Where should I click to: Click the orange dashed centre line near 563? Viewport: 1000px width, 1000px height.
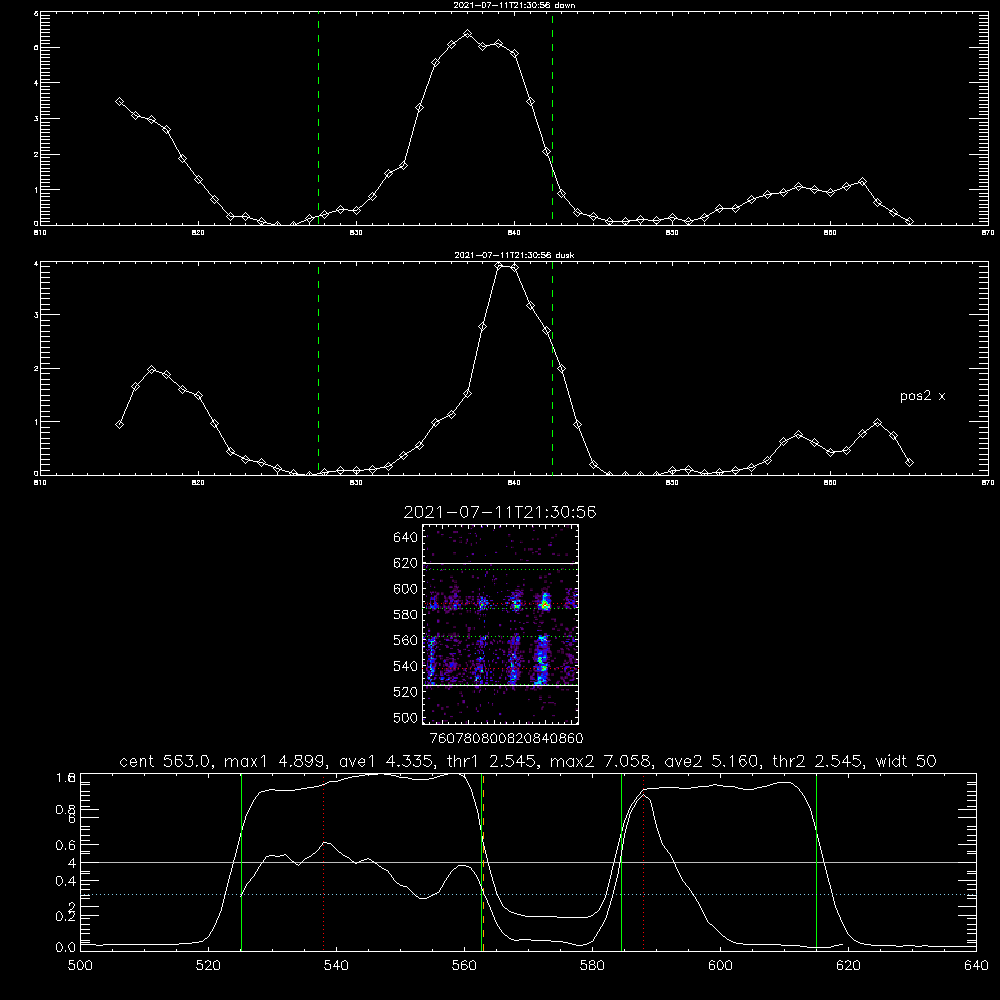[483, 862]
